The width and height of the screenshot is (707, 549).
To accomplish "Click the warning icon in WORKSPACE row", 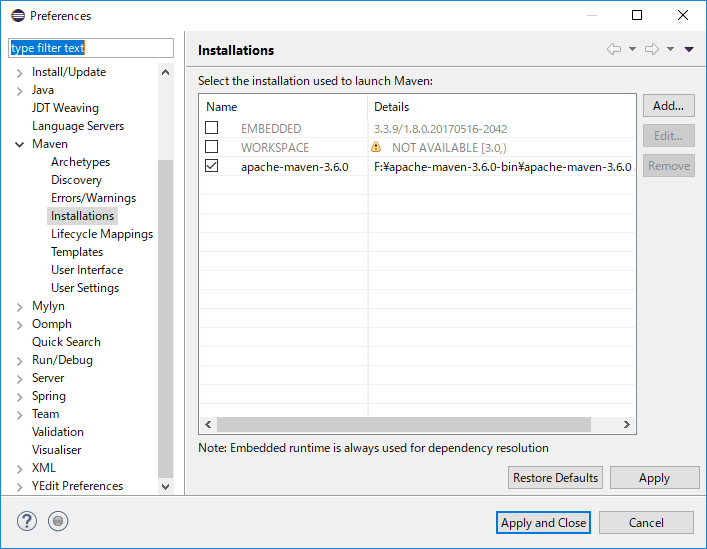I will click(376, 147).
